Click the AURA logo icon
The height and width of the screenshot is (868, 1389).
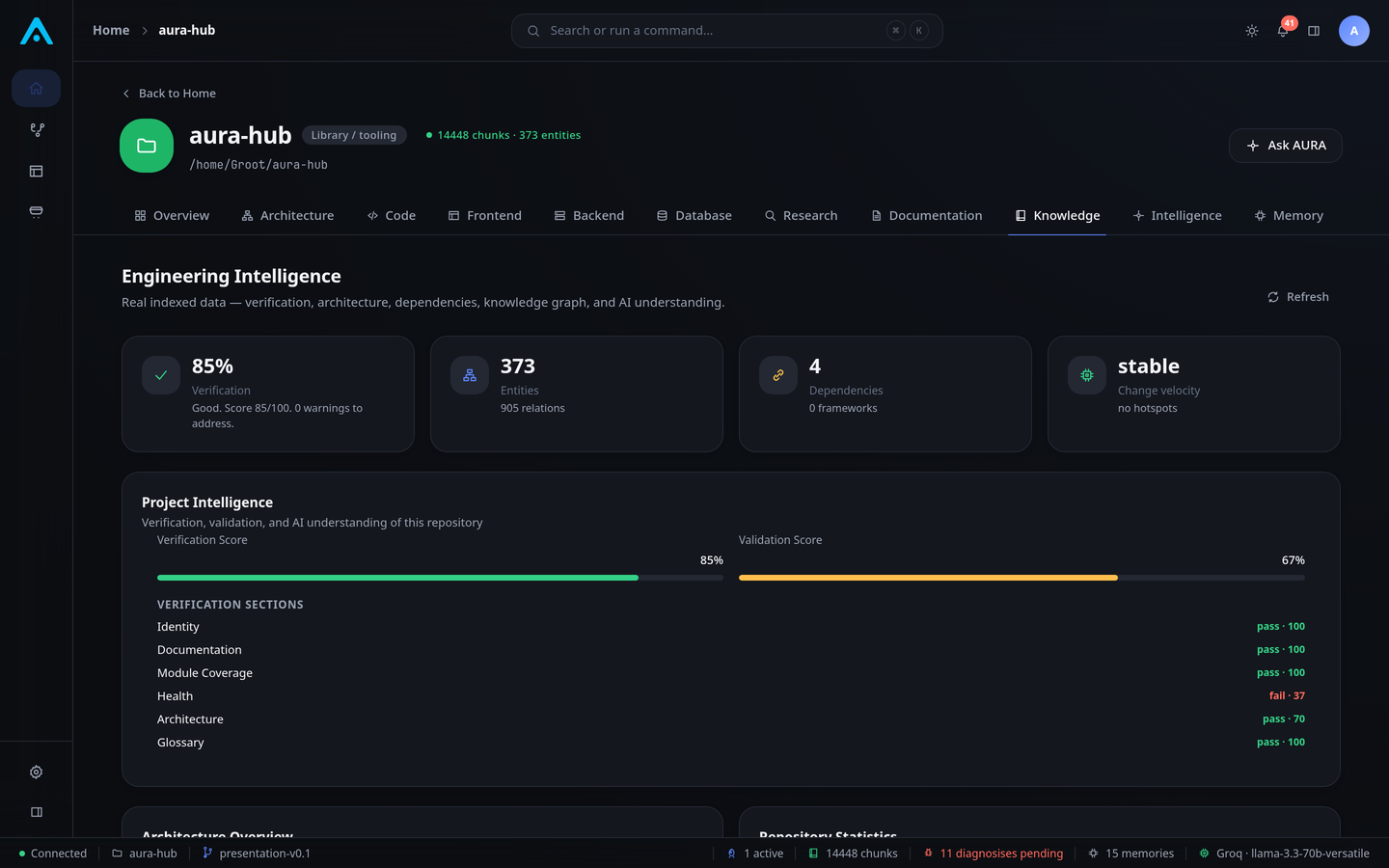(x=37, y=31)
